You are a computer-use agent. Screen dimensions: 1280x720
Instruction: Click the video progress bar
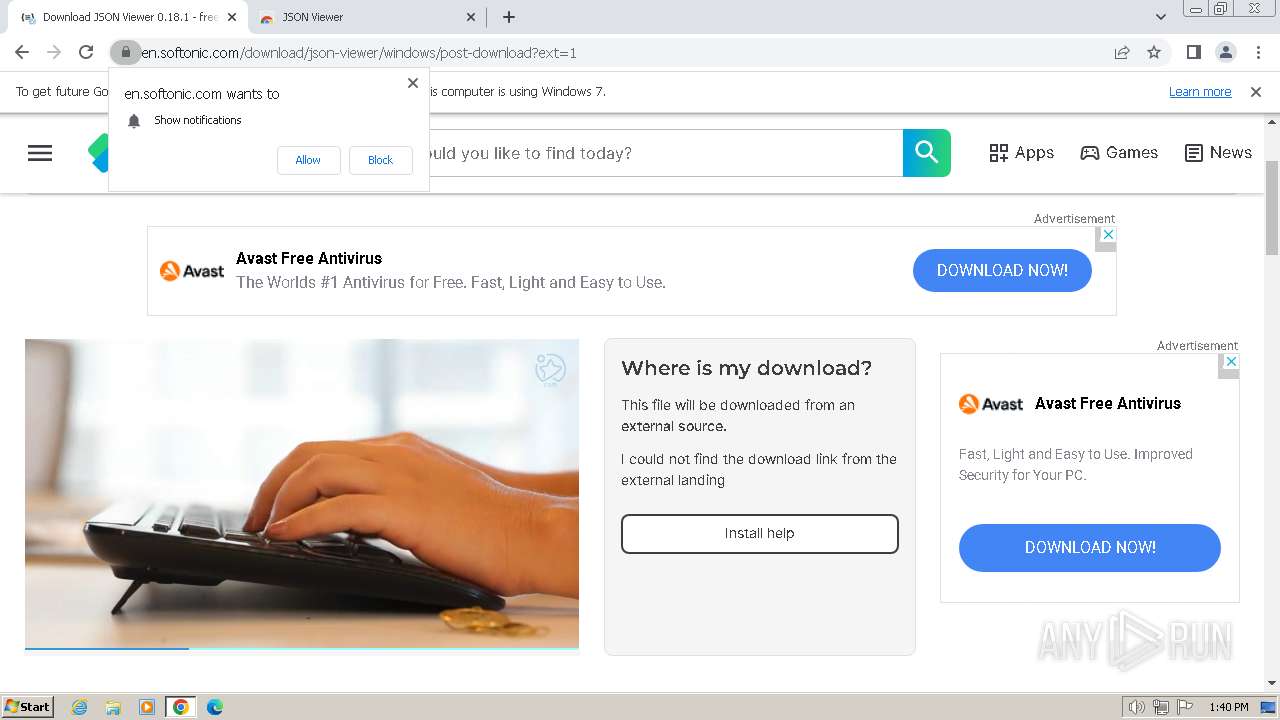tap(302, 649)
